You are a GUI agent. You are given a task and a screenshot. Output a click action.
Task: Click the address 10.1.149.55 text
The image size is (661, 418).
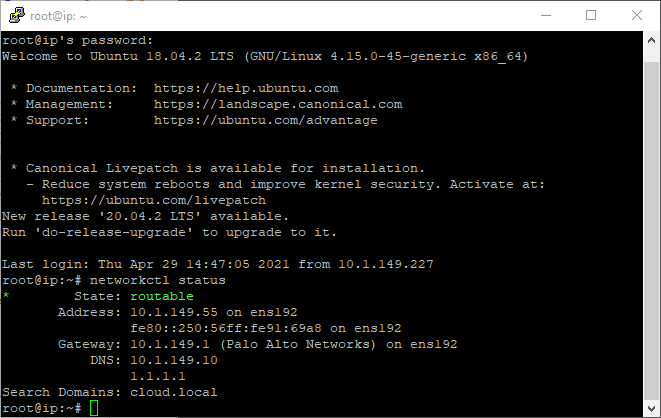[161, 312]
